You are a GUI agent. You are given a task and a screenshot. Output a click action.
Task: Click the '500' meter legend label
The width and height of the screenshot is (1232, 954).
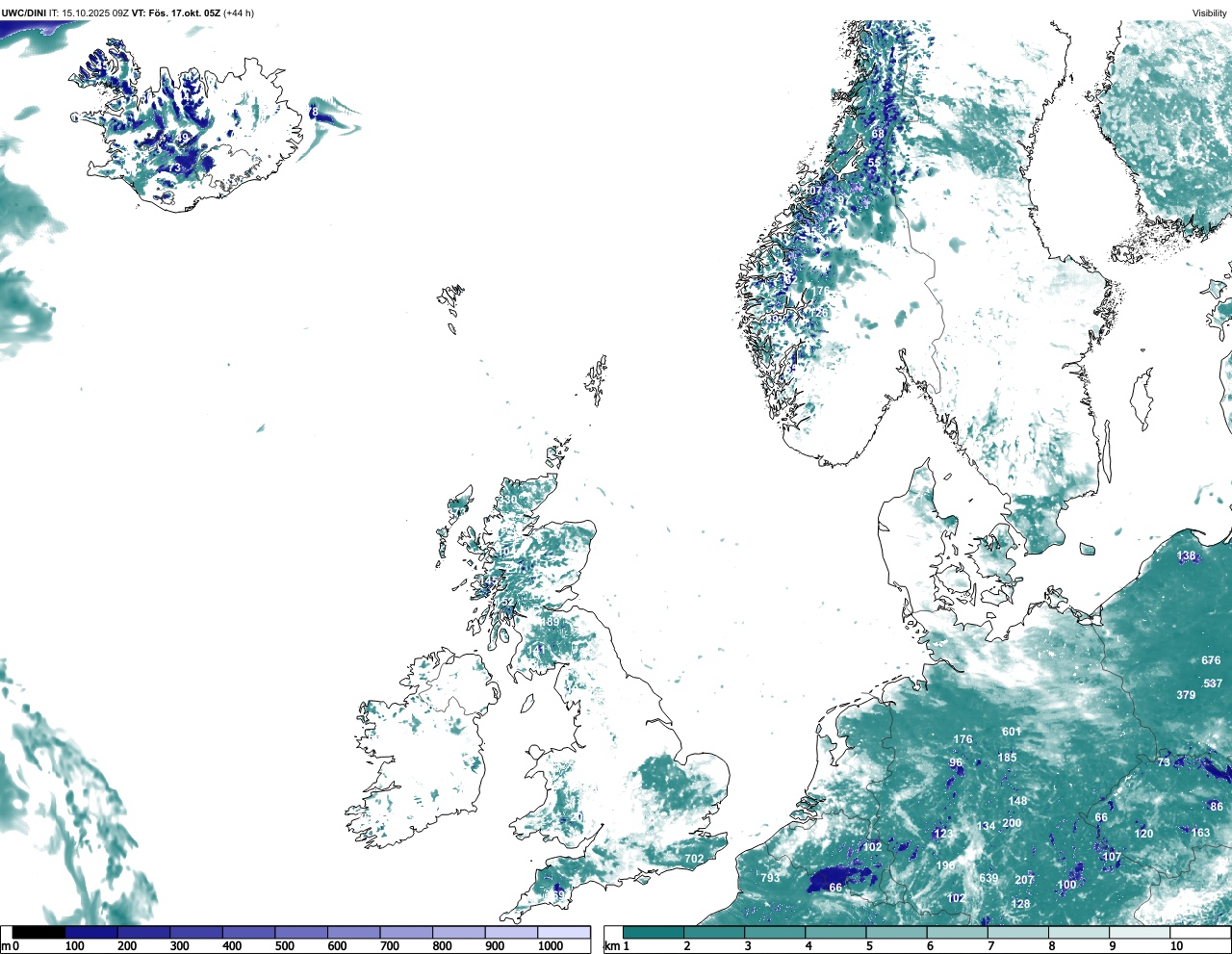[284, 946]
